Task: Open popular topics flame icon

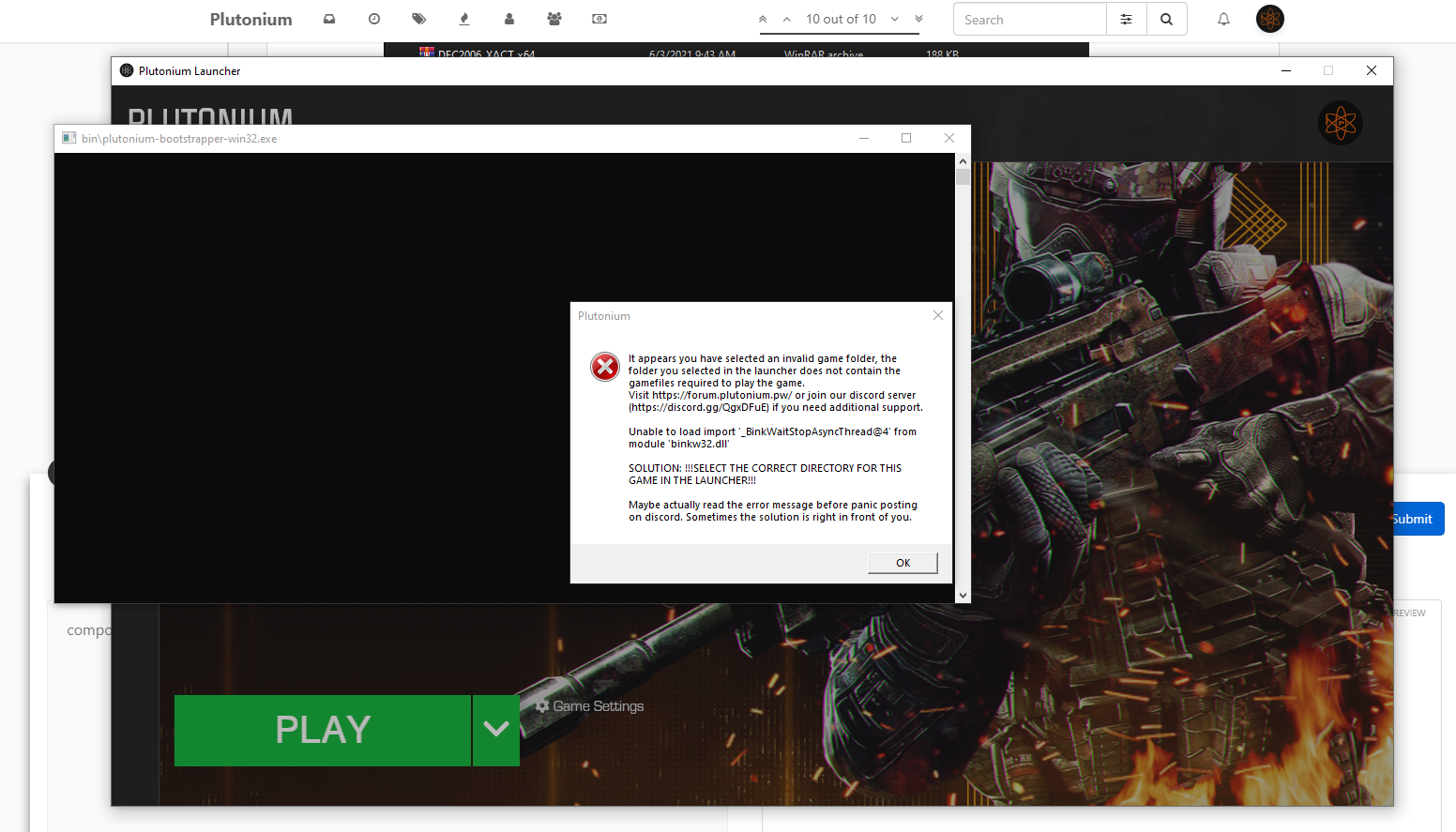Action: pos(464,19)
